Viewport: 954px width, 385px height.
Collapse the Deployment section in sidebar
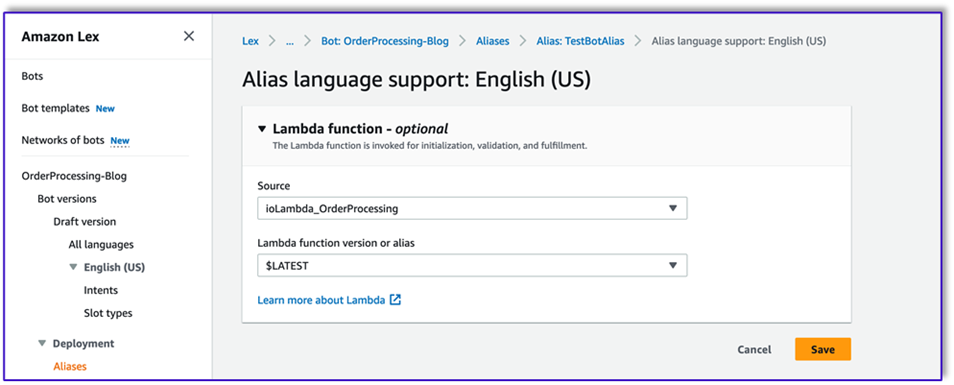42,344
